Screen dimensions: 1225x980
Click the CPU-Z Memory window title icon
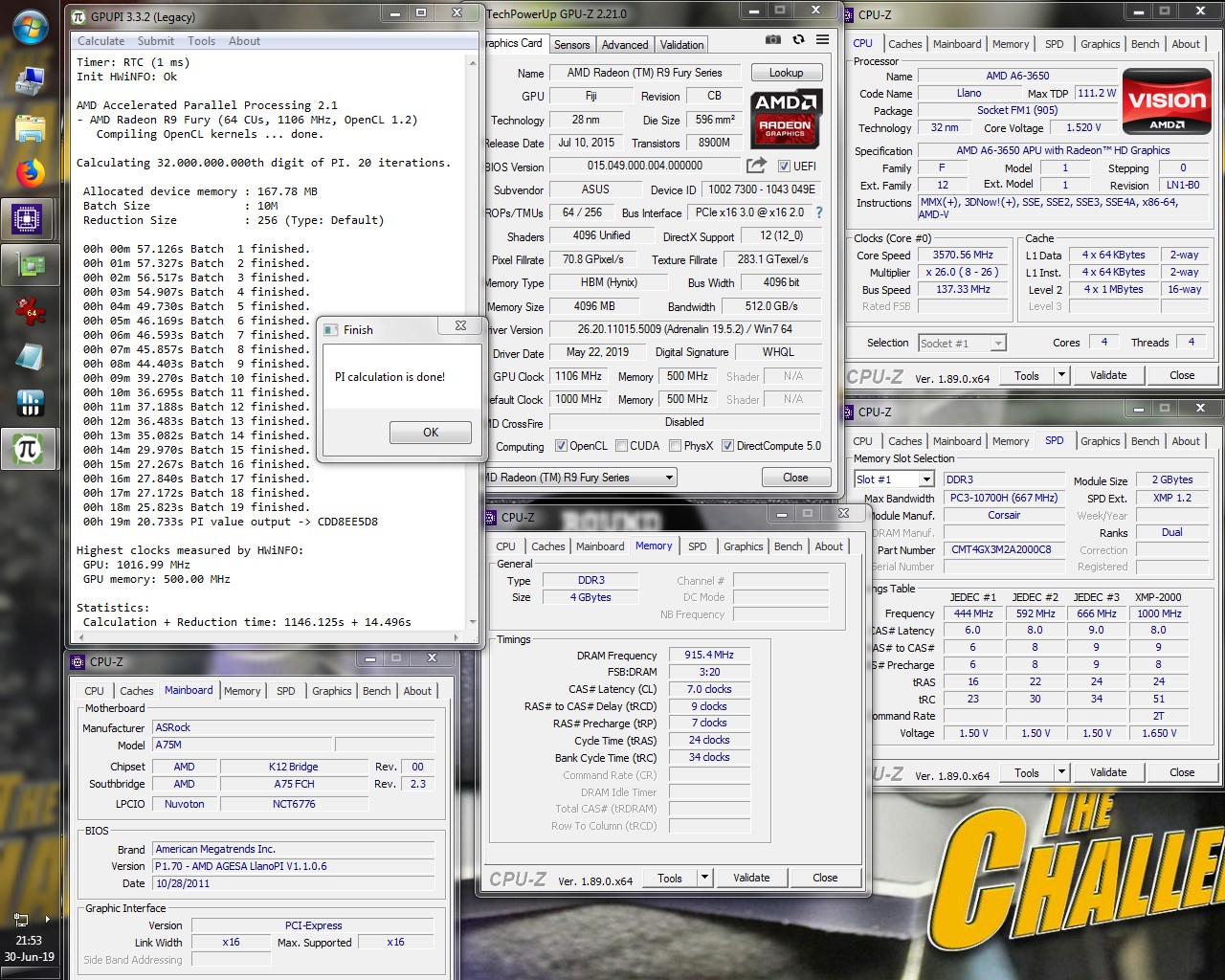pyautogui.click(x=491, y=517)
